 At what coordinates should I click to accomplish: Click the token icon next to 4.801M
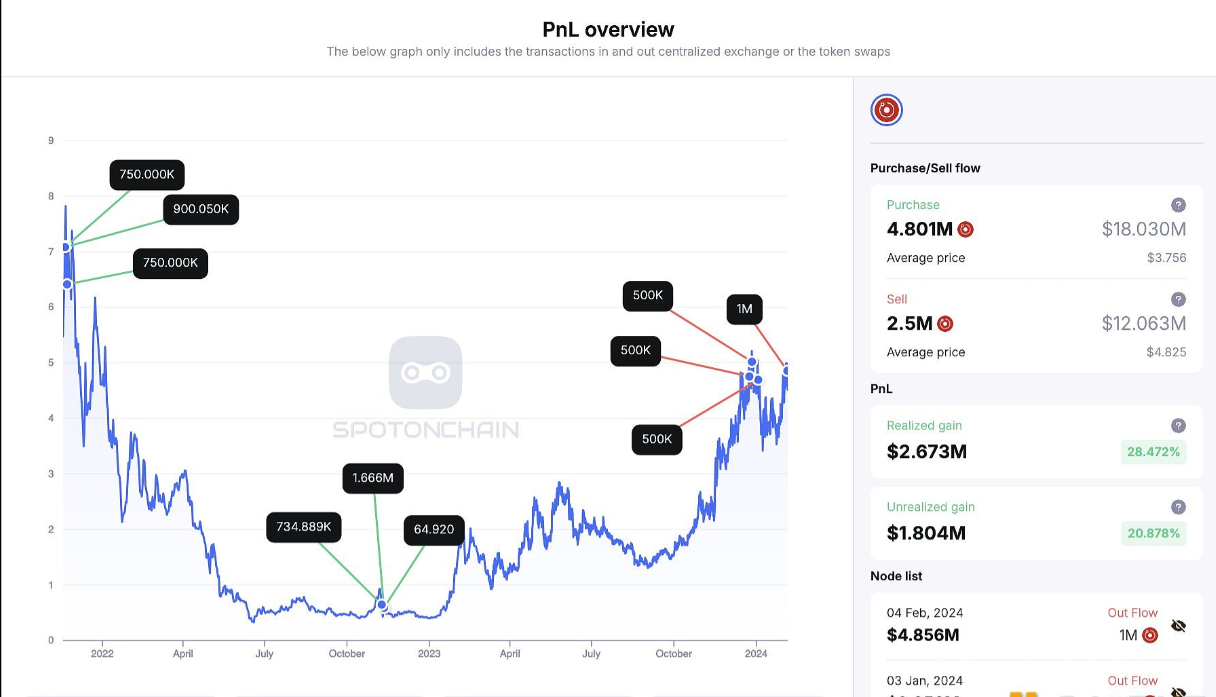coord(965,229)
